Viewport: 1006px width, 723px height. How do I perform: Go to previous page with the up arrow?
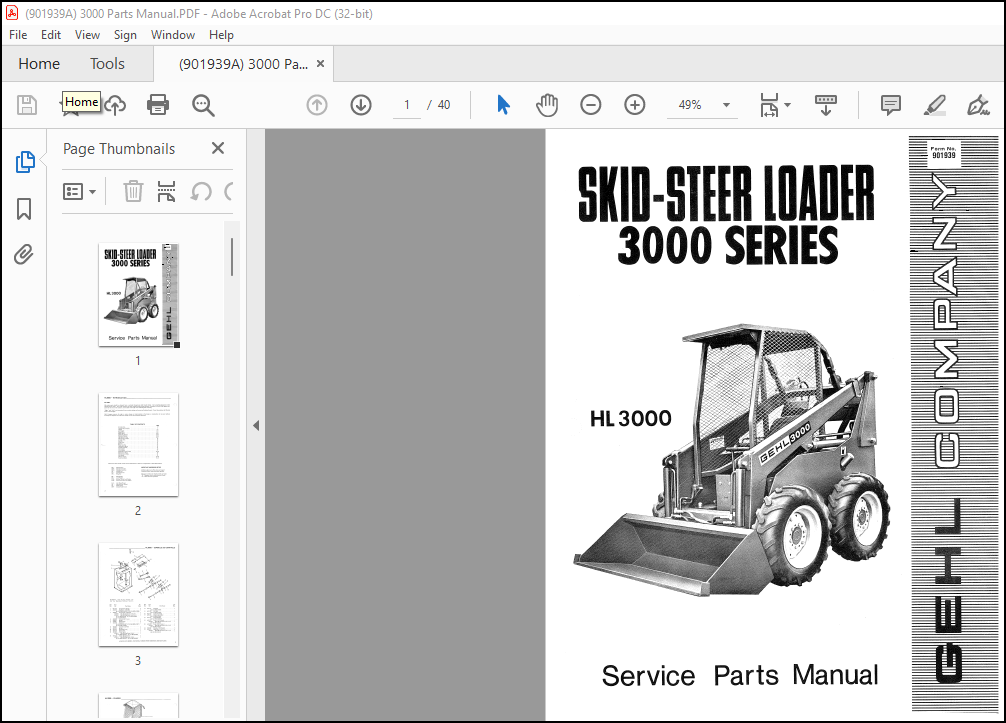pyautogui.click(x=317, y=105)
